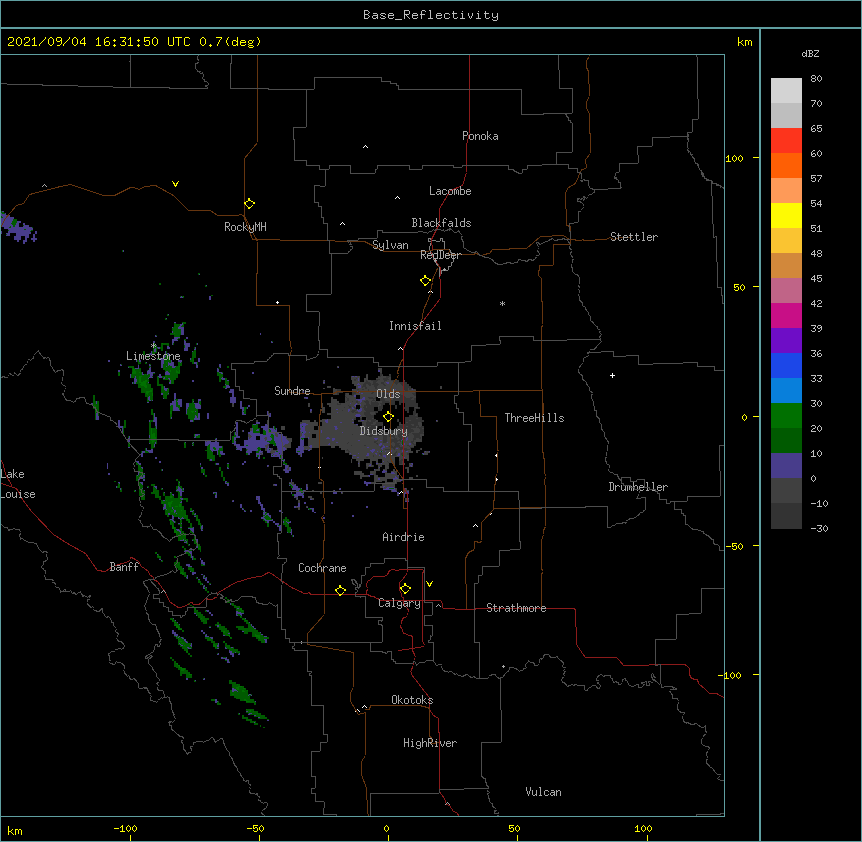Click the Vulcan label

pyautogui.click(x=543, y=792)
